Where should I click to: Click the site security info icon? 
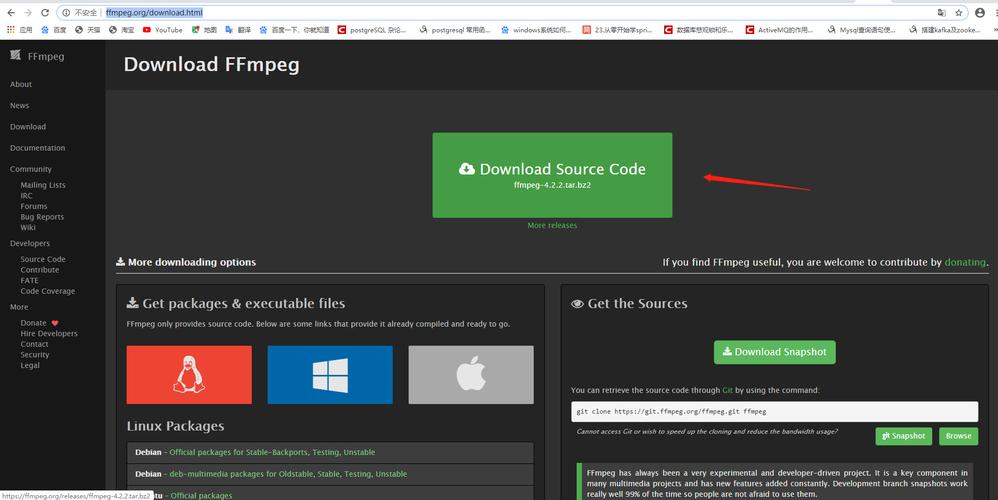tap(66, 13)
